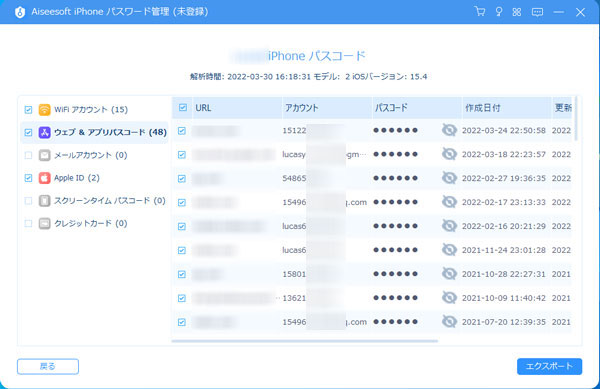
Task: Uncheck the row created 2022-02-16 20:21:29
Action: tap(182, 226)
